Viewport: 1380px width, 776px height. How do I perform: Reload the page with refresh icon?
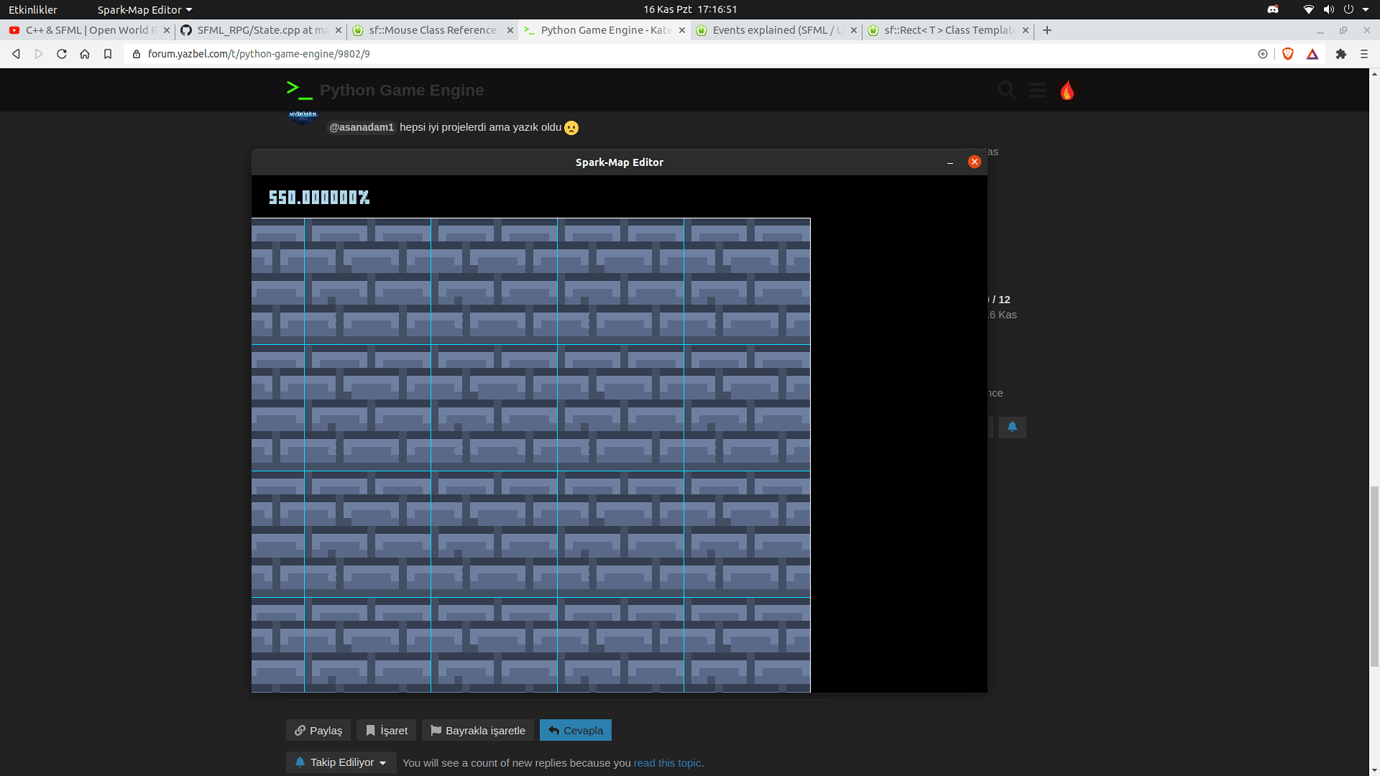(x=62, y=54)
